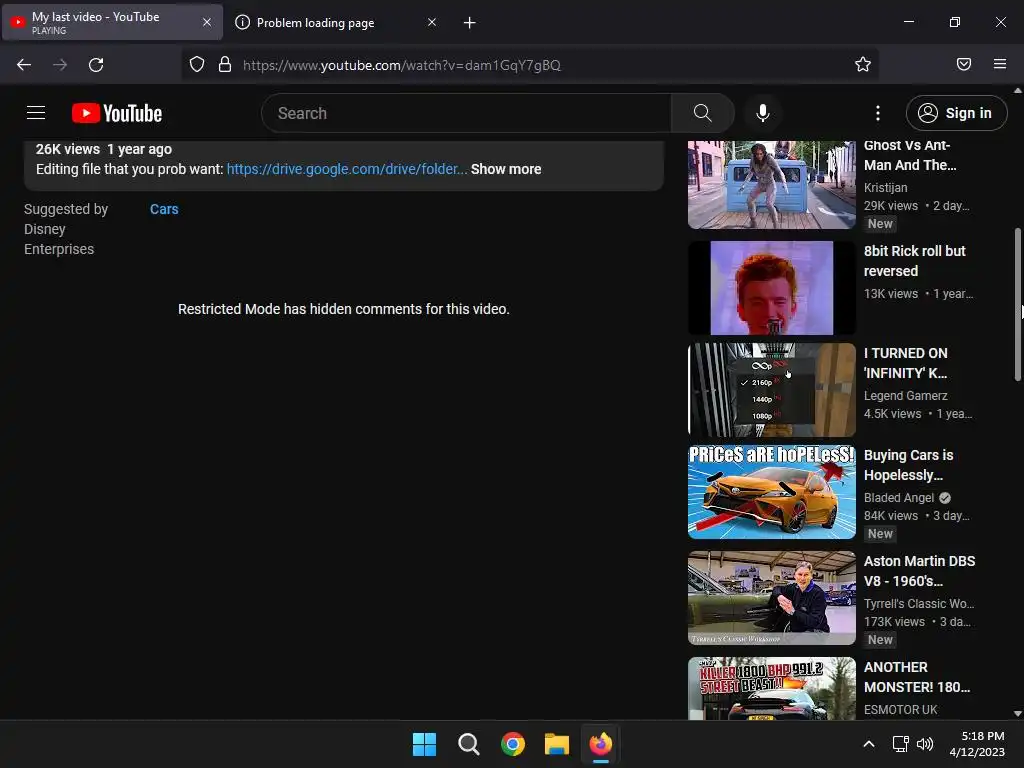This screenshot has width=1024, height=768.
Task: Start voice search with microphone icon
Action: 762,113
